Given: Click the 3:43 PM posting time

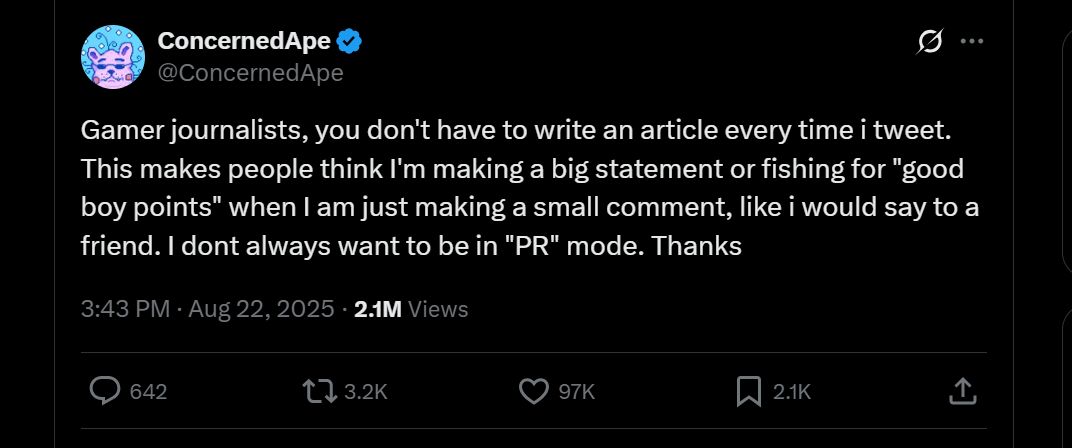Looking at the screenshot, I should pyautogui.click(x=125, y=309).
